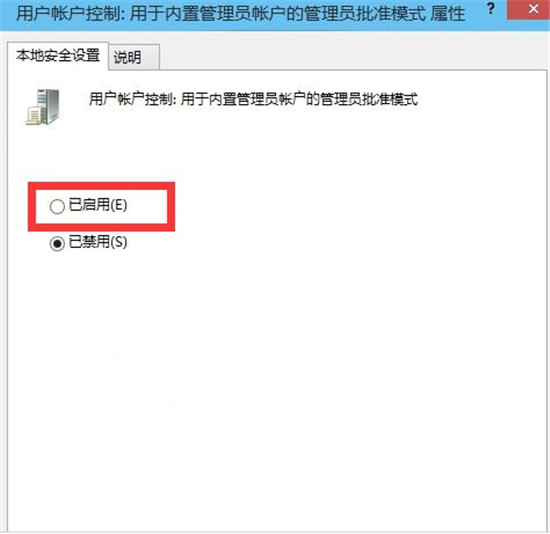Image resolution: width=550 pixels, height=534 pixels.
Task: Click the 管理员批准模式 text in heading
Action: click(x=369, y=99)
